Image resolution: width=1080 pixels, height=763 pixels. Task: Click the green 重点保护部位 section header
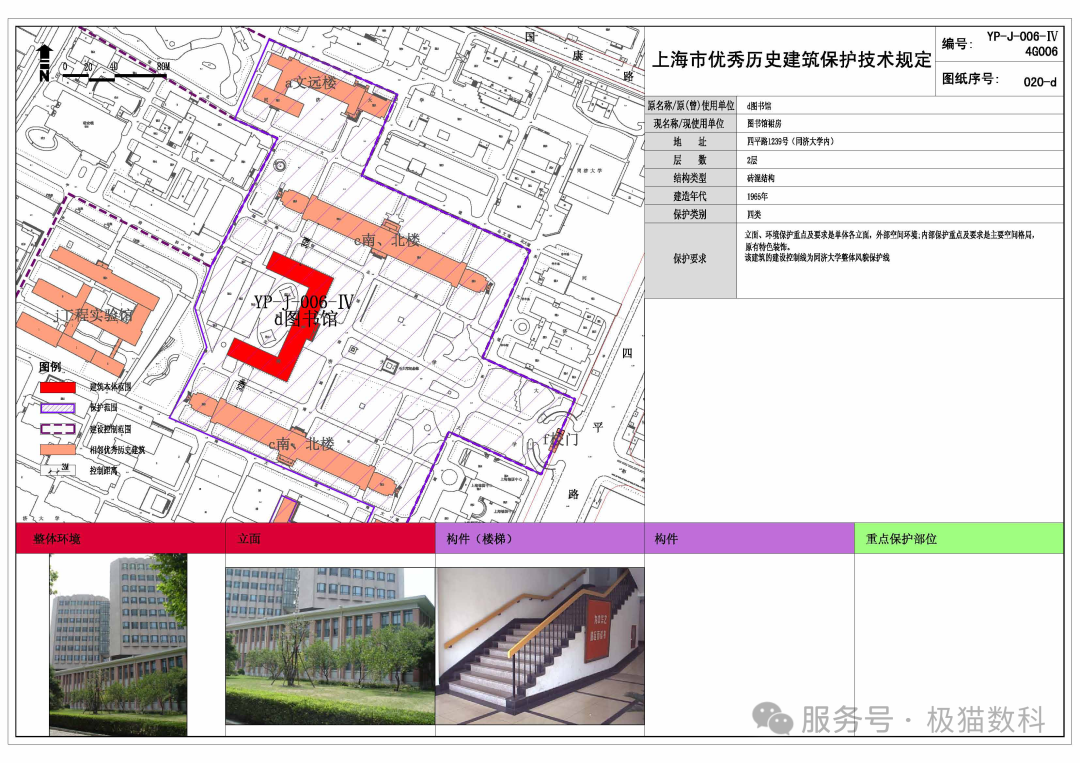[x=959, y=539]
